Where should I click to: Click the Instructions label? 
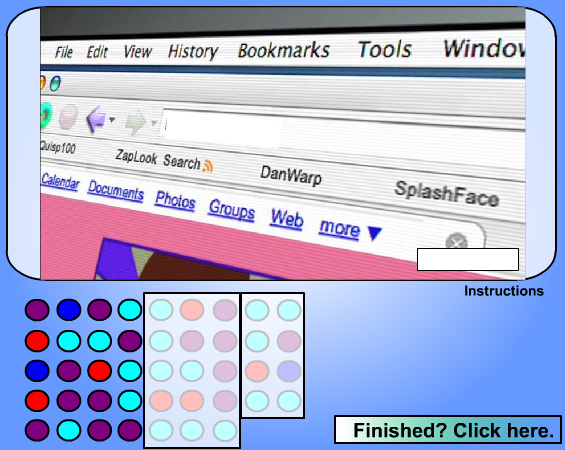[504, 291]
